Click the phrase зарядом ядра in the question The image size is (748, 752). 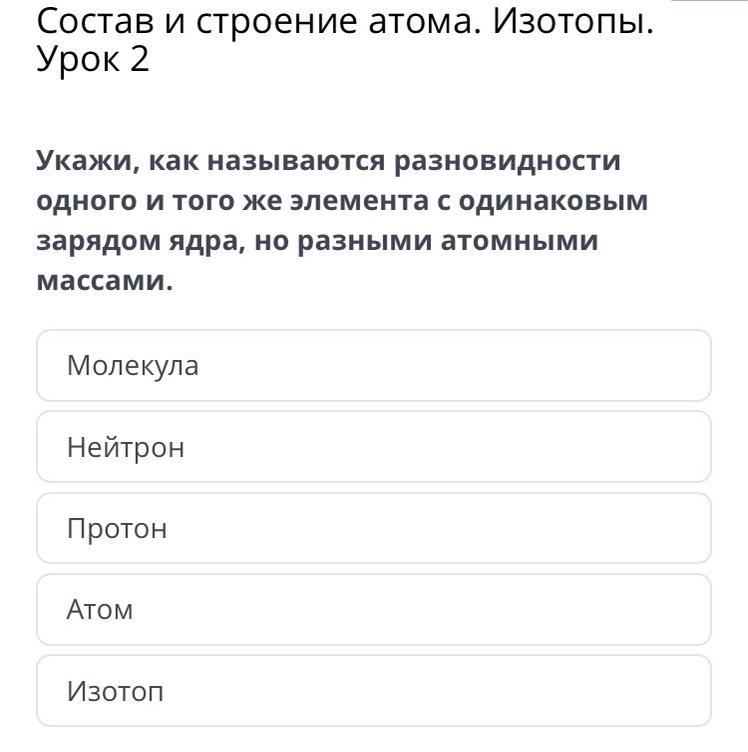click(x=140, y=241)
